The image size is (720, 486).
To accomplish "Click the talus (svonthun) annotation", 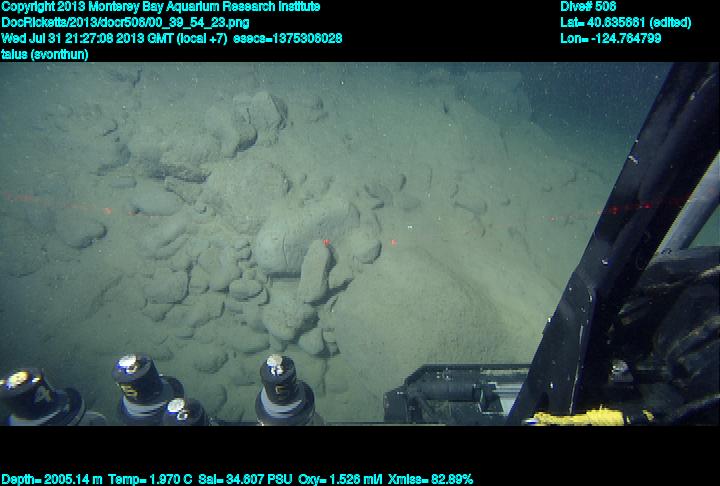I will (45, 54).
